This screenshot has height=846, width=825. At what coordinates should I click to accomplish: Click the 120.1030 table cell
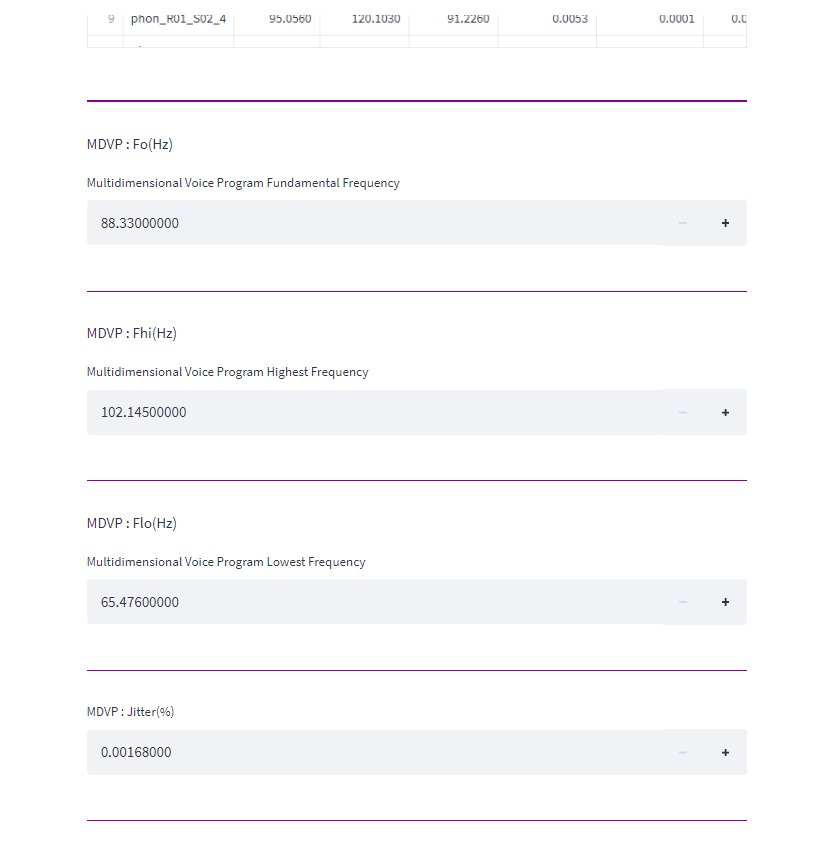pos(376,17)
